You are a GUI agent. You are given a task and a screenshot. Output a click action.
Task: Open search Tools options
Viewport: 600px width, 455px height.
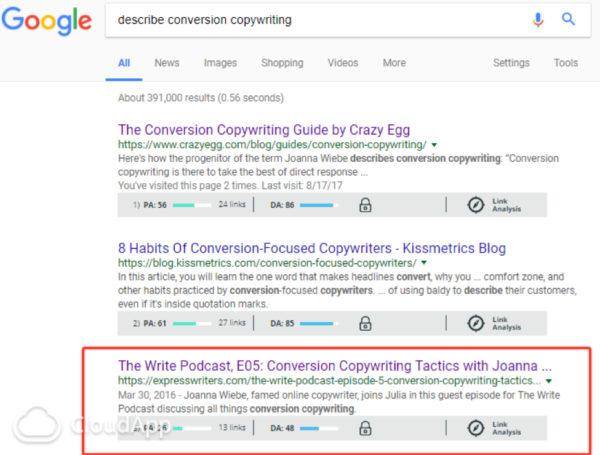click(x=566, y=63)
